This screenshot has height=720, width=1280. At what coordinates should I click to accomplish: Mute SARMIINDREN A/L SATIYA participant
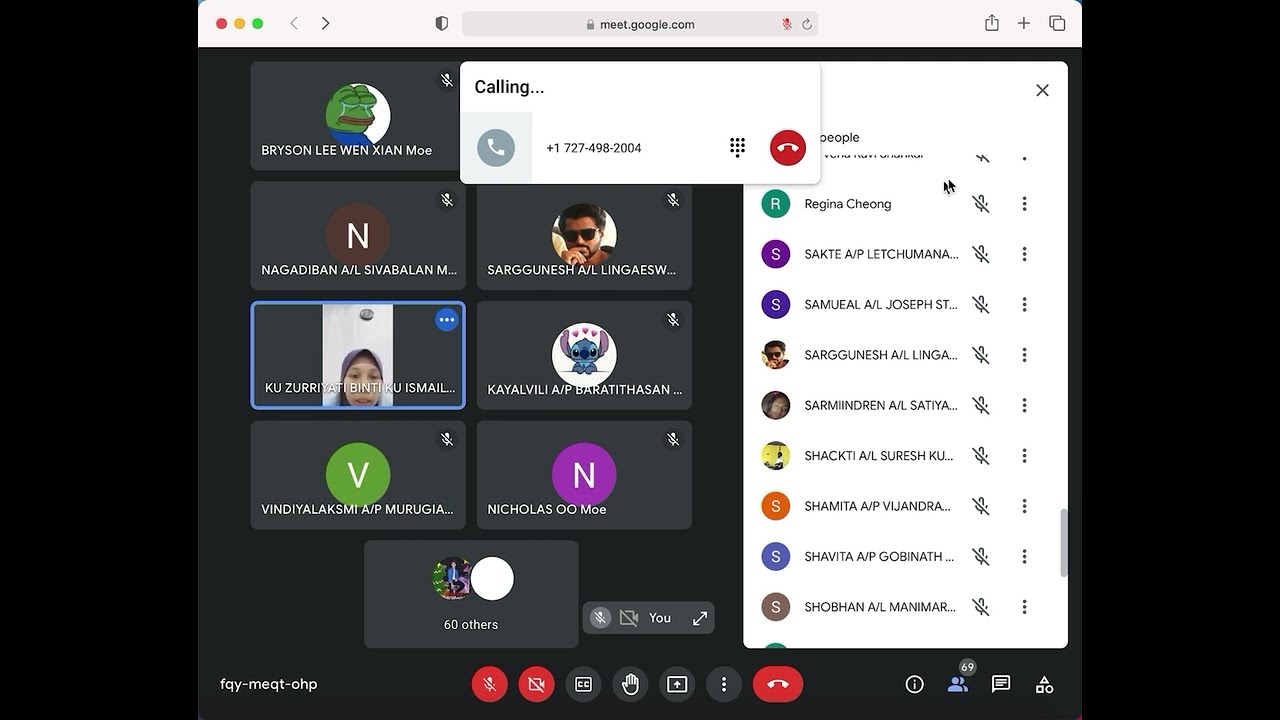pos(981,405)
